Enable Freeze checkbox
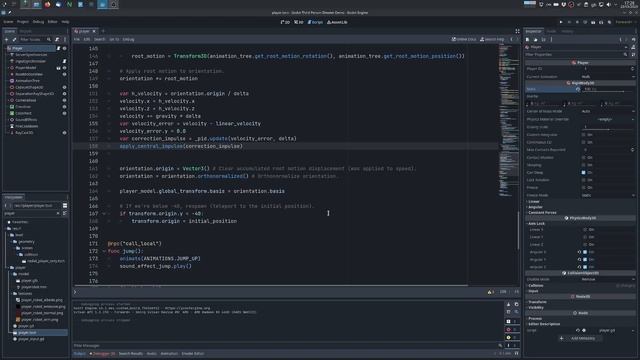Screen dimensions: 640x360 (584, 188)
